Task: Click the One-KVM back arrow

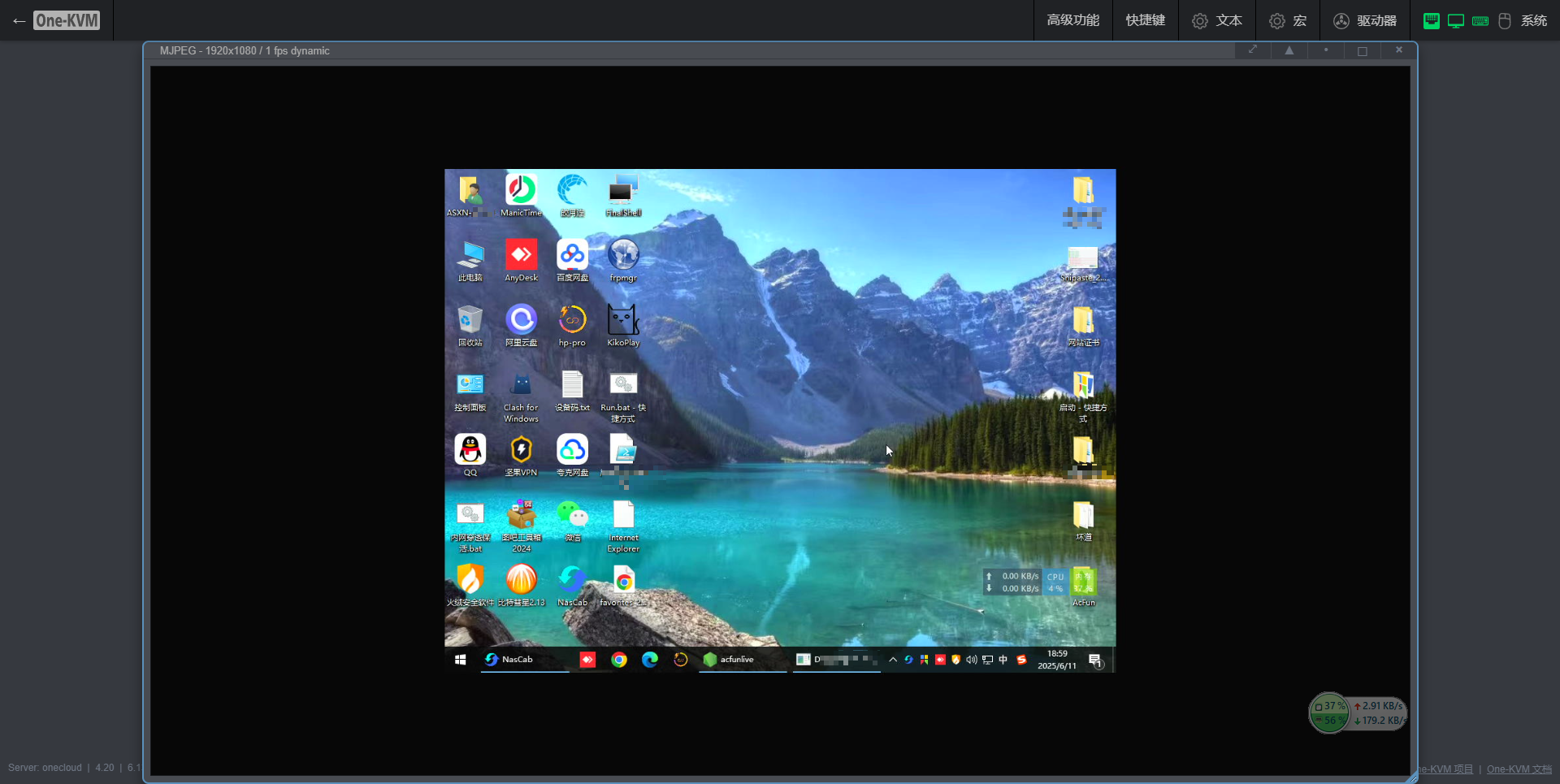Action: coord(19,21)
